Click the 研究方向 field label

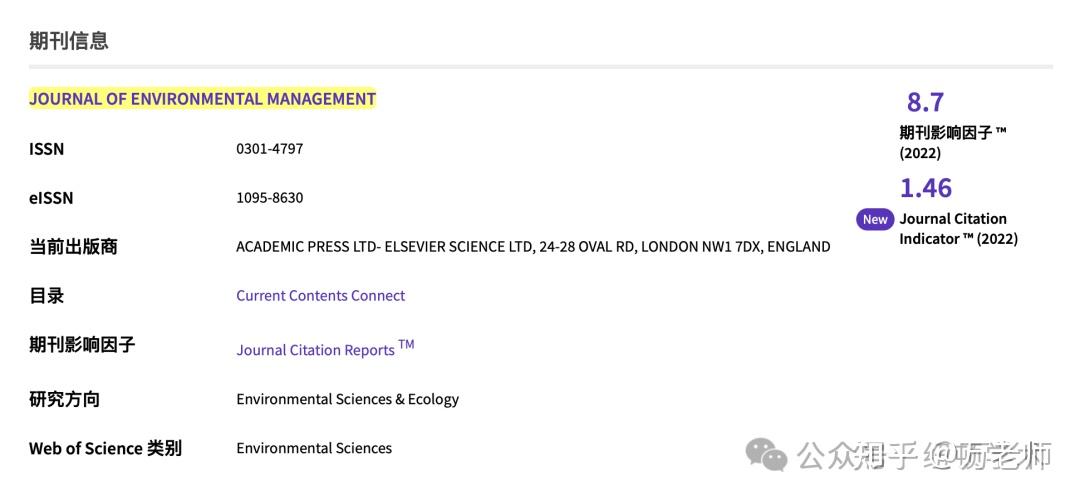(64, 399)
